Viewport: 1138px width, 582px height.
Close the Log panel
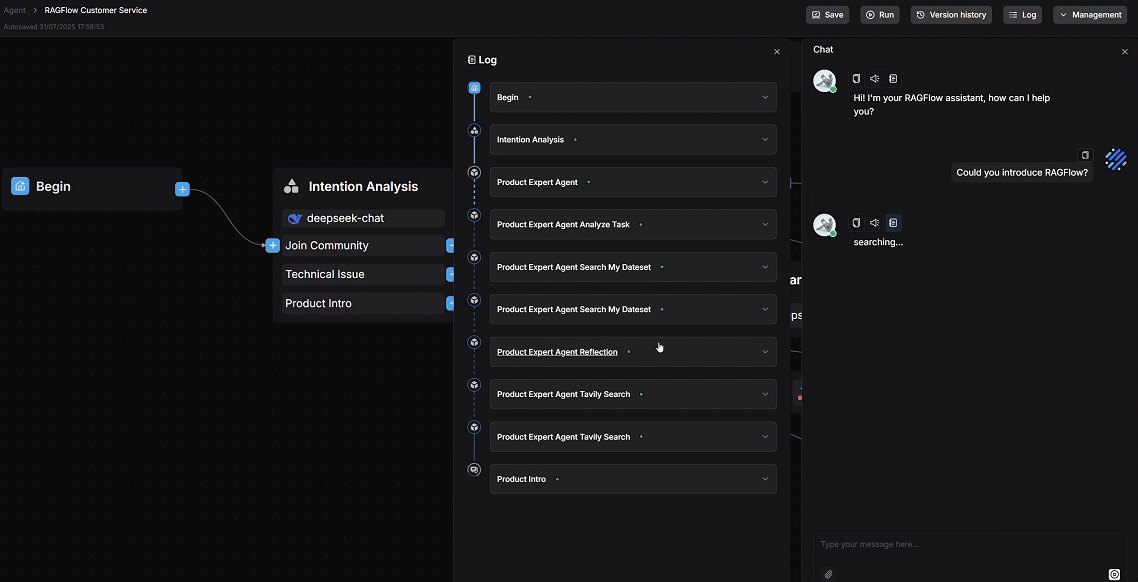pos(777,52)
